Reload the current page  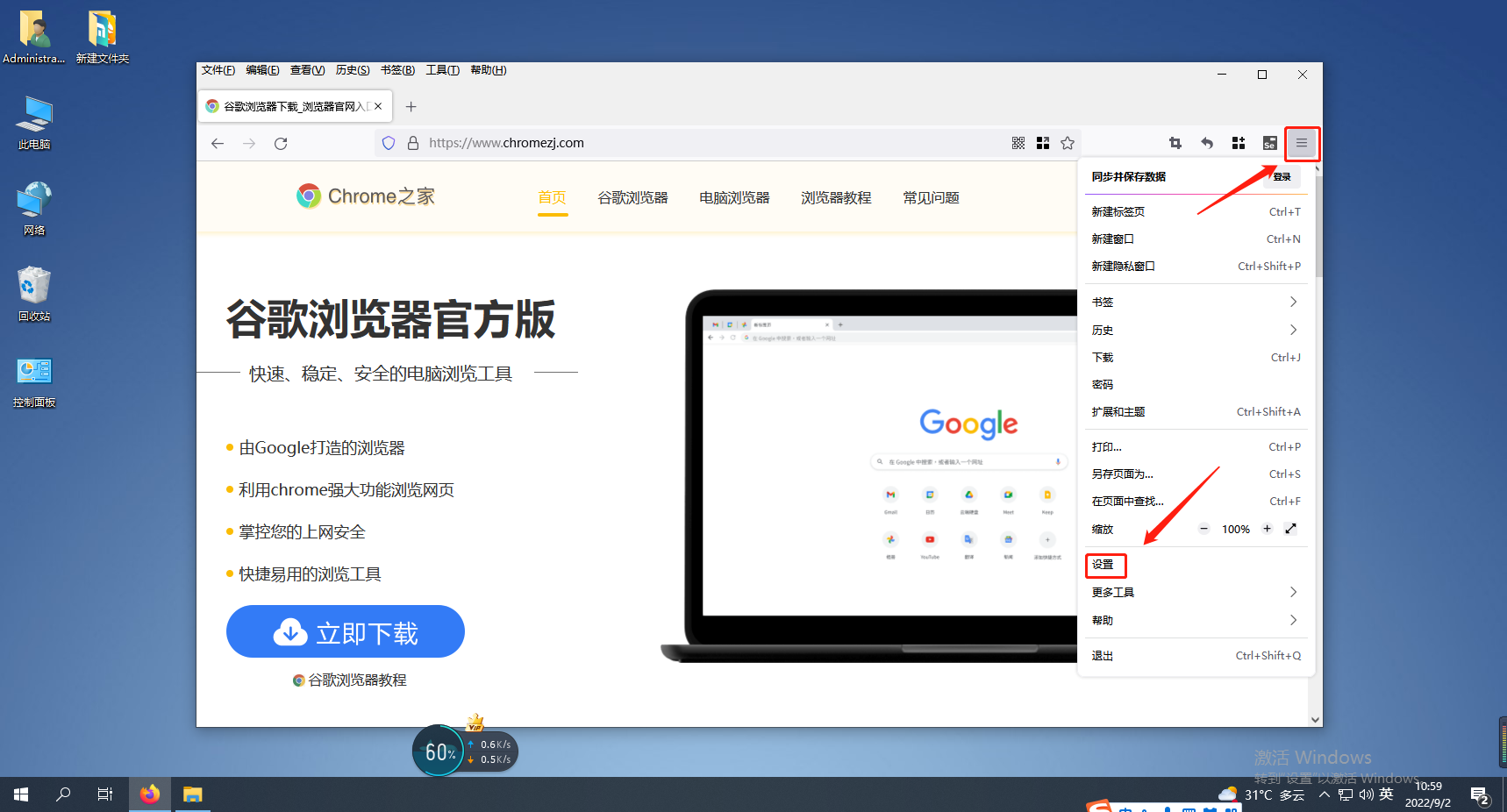281,143
